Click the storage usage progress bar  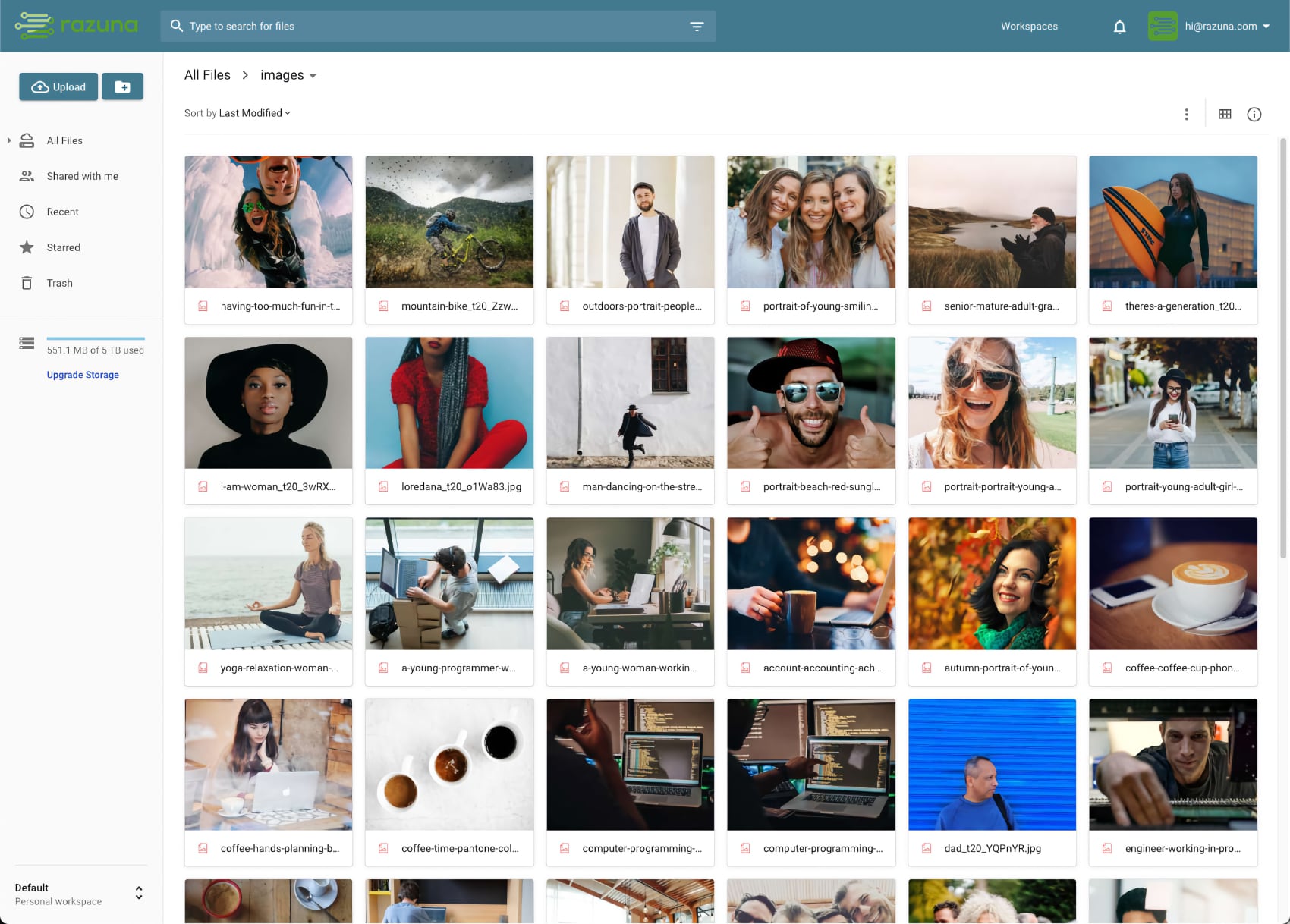point(96,338)
